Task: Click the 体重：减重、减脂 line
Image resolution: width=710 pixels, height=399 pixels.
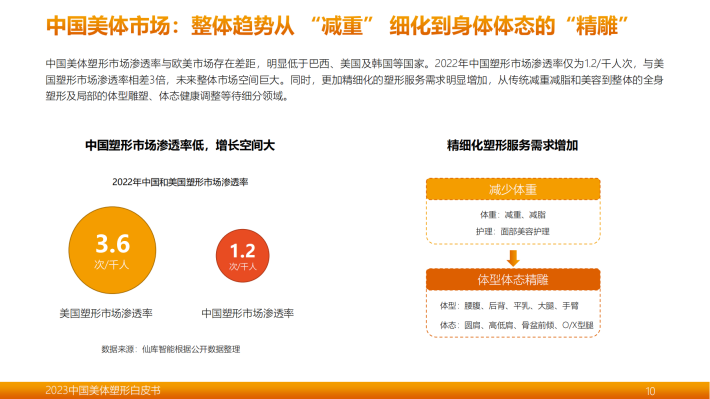Action: pos(513,215)
